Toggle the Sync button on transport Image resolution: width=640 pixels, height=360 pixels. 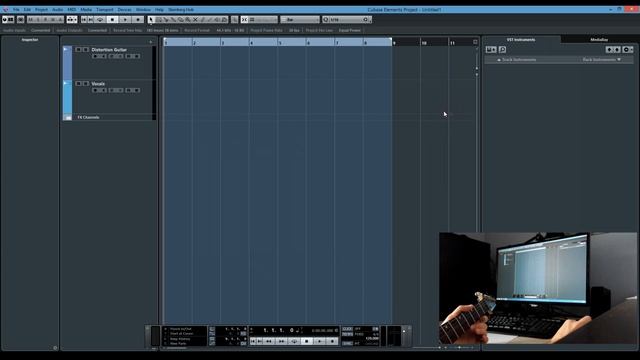[x=347, y=344]
